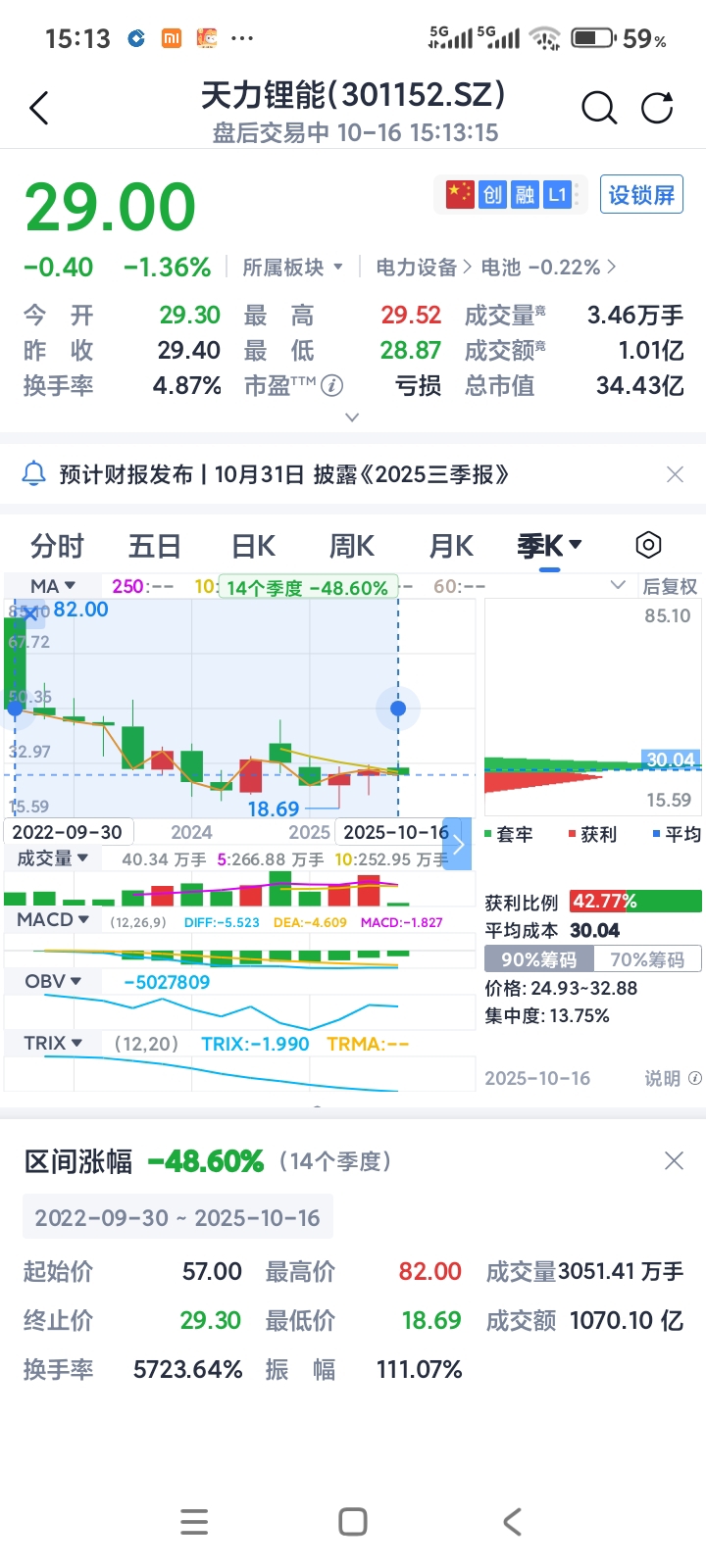Switch to 周K chart tab
Image resolution: width=706 pixels, height=1568 pixels.
(352, 546)
